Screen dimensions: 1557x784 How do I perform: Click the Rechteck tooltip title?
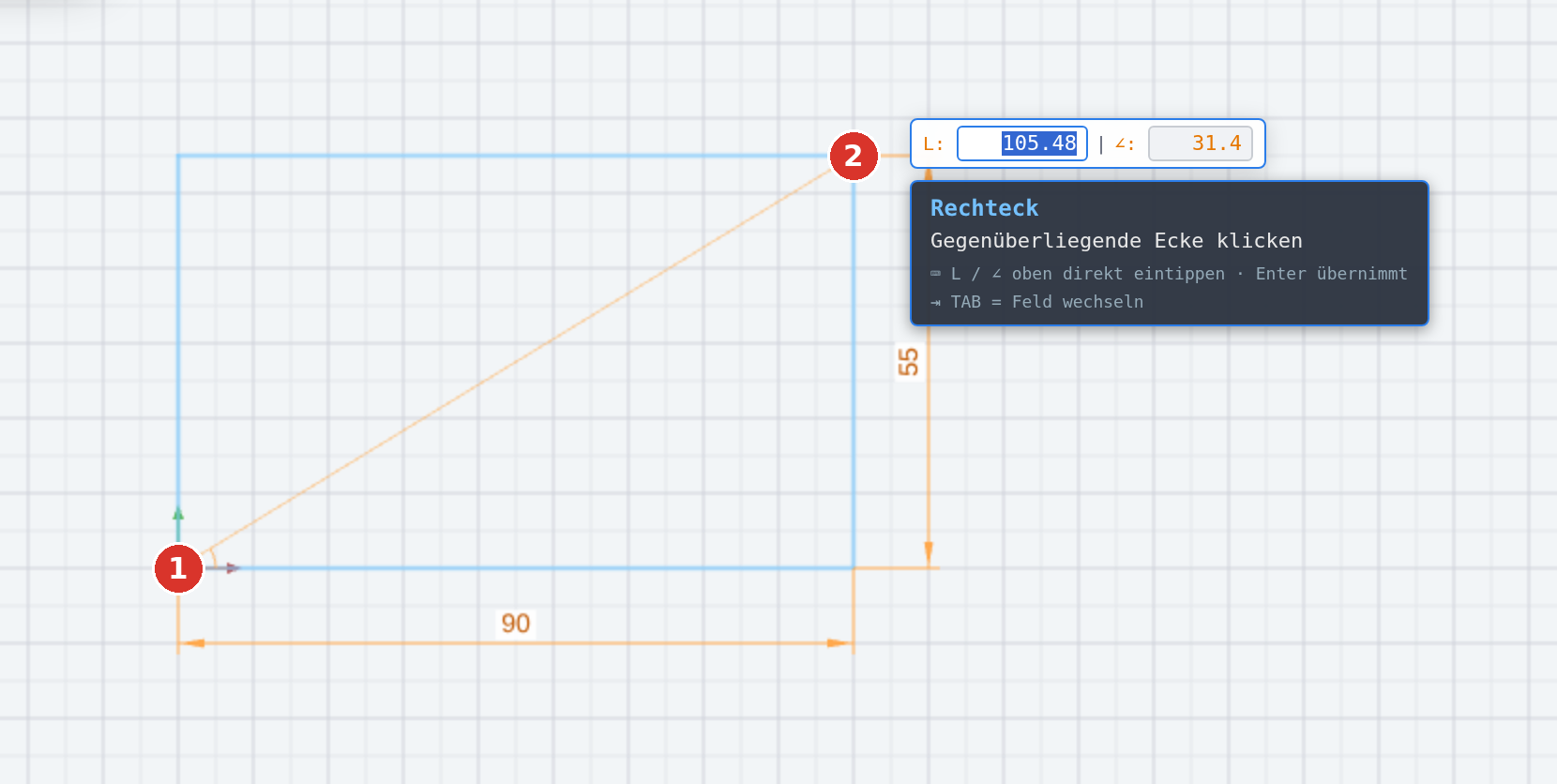(x=984, y=208)
